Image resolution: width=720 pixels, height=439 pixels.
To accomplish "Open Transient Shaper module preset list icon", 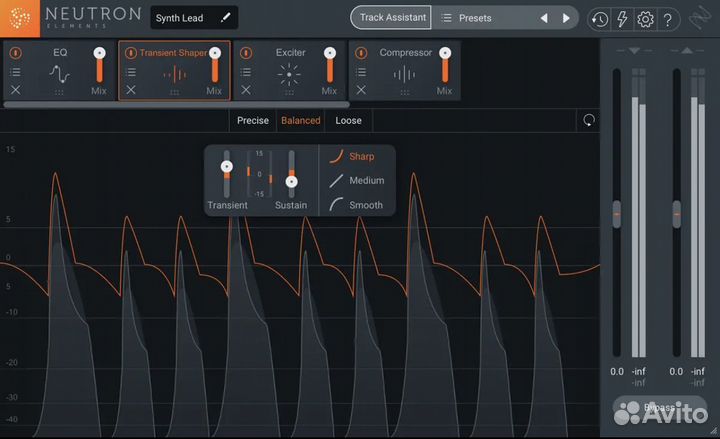I will [x=131, y=72].
